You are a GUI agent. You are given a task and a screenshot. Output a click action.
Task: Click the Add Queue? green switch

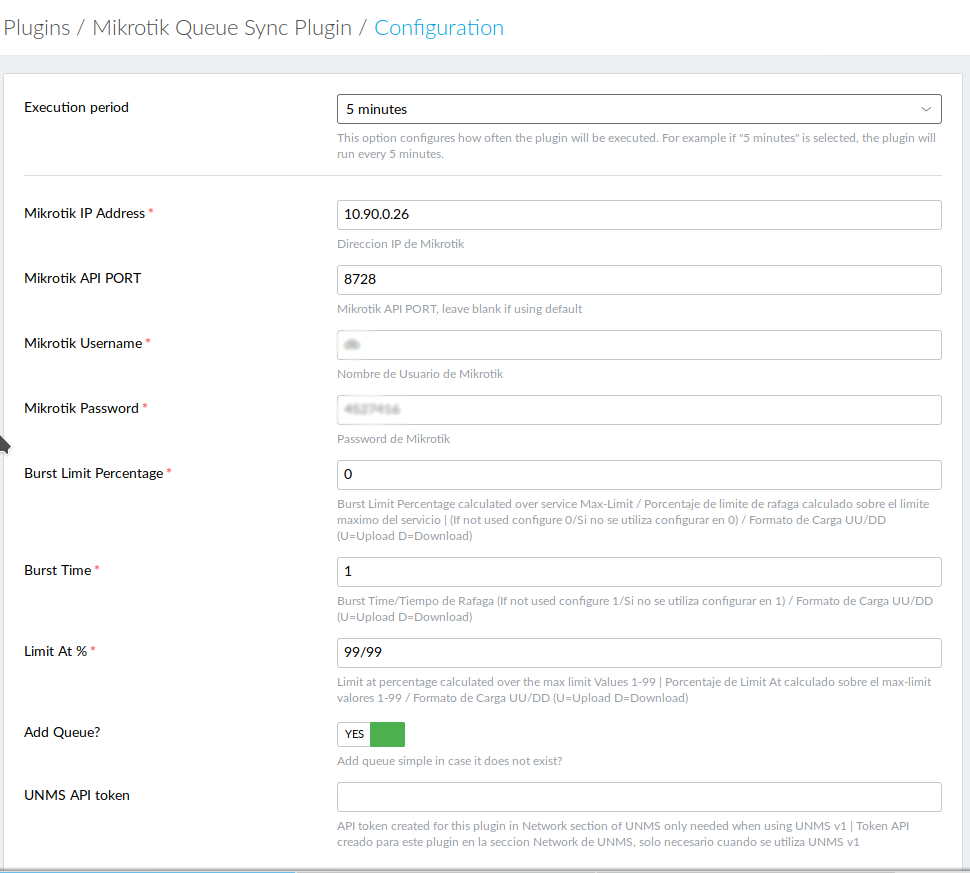pyautogui.click(x=388, y=734)
